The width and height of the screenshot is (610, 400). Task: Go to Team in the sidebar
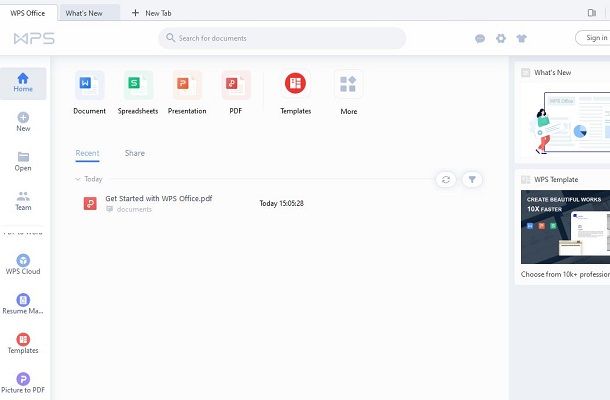[x=23, y=201]
